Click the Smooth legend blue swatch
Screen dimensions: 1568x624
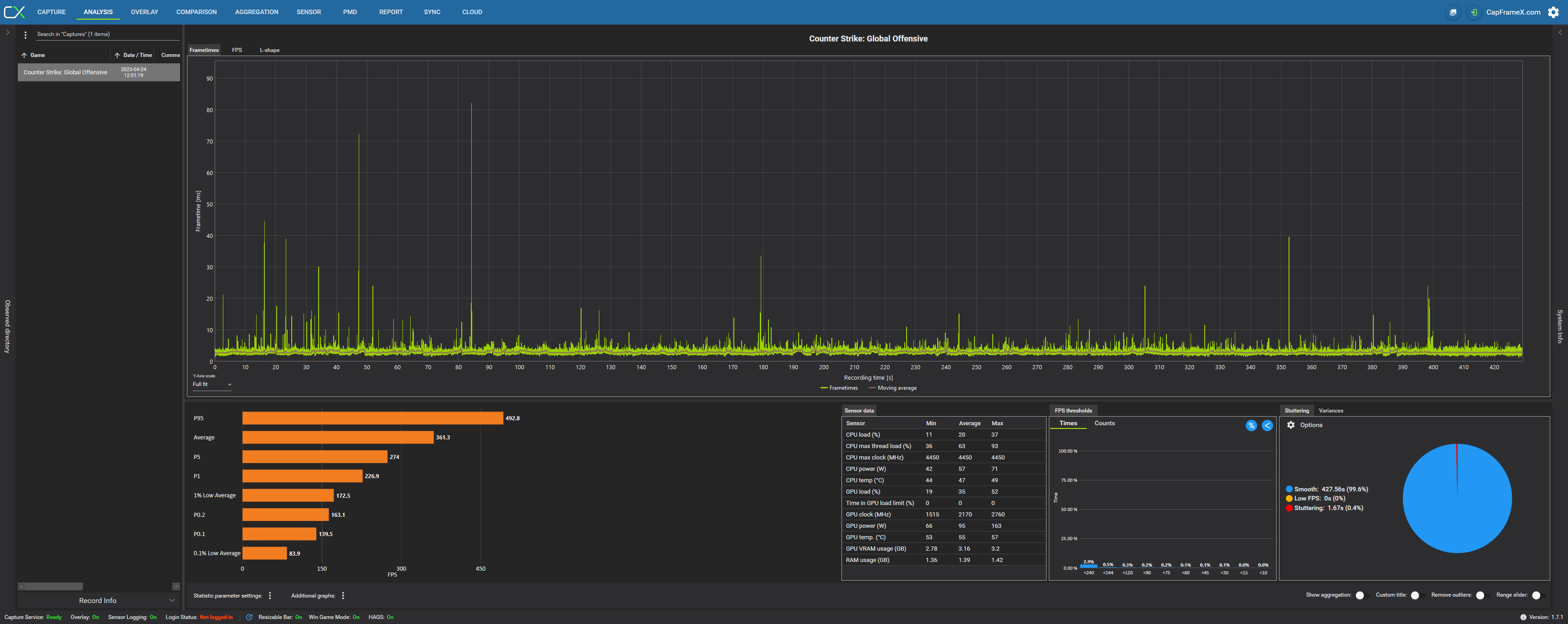(x=1289, y=490)
